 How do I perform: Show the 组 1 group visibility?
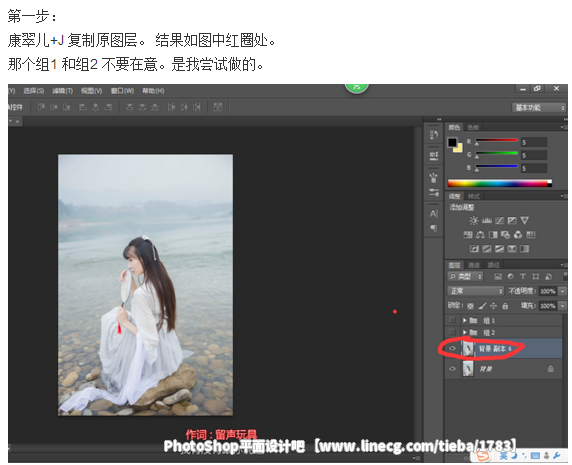452,320
